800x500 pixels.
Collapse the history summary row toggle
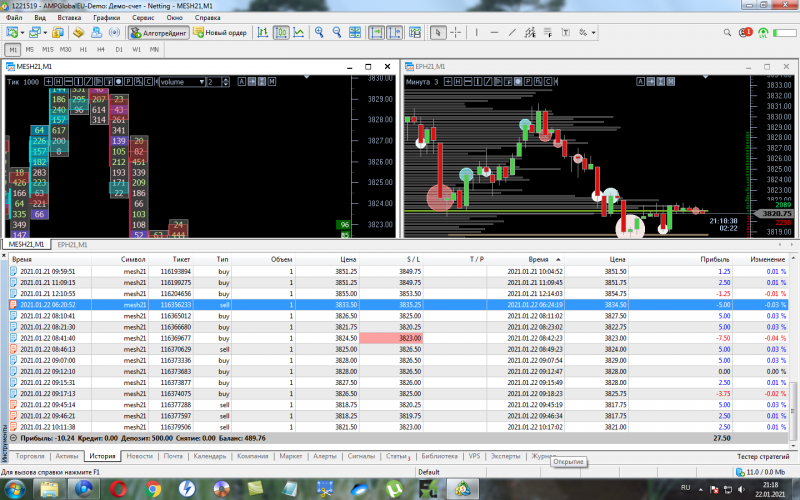pyautogui.click(x=14, y=438)
